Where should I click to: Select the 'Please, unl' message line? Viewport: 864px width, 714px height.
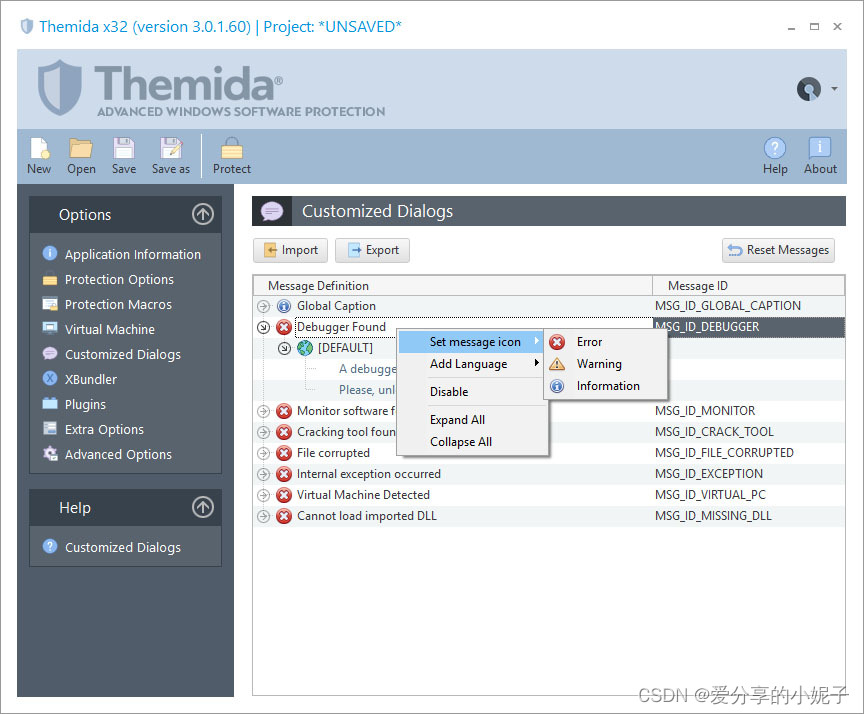[367, 390]
